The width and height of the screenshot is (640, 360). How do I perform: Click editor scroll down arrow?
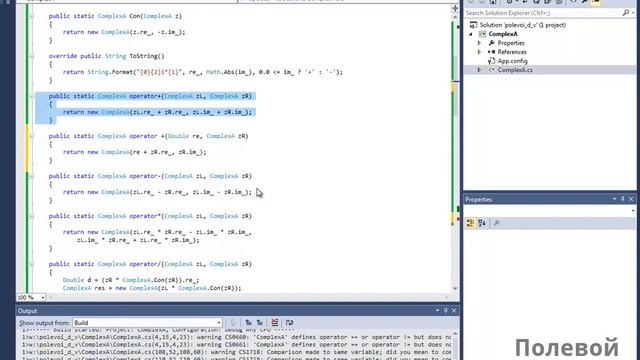[x=455, y=289]
